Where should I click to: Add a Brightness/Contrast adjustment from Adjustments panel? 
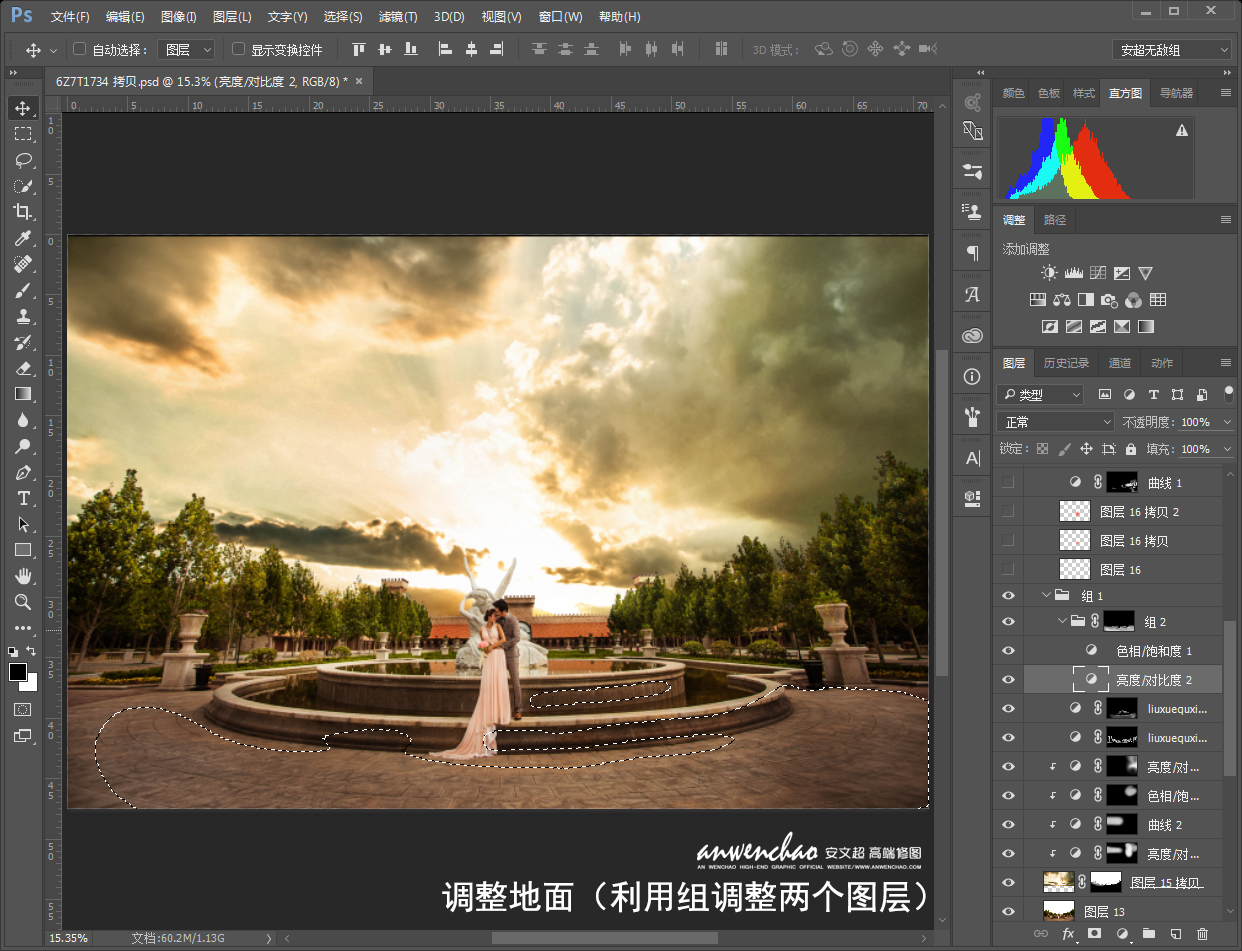tap(1048, 273)
